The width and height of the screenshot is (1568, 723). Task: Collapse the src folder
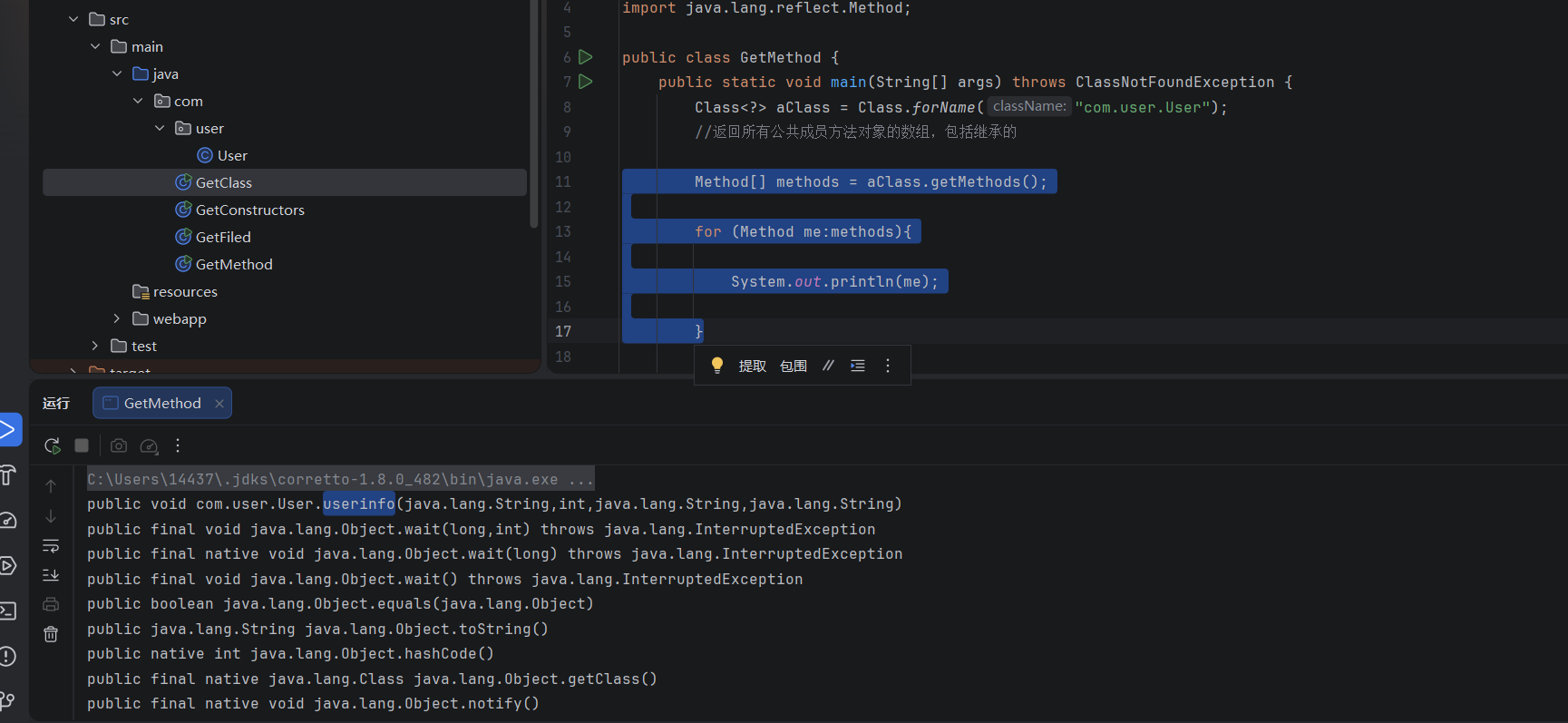coord(73,19)
